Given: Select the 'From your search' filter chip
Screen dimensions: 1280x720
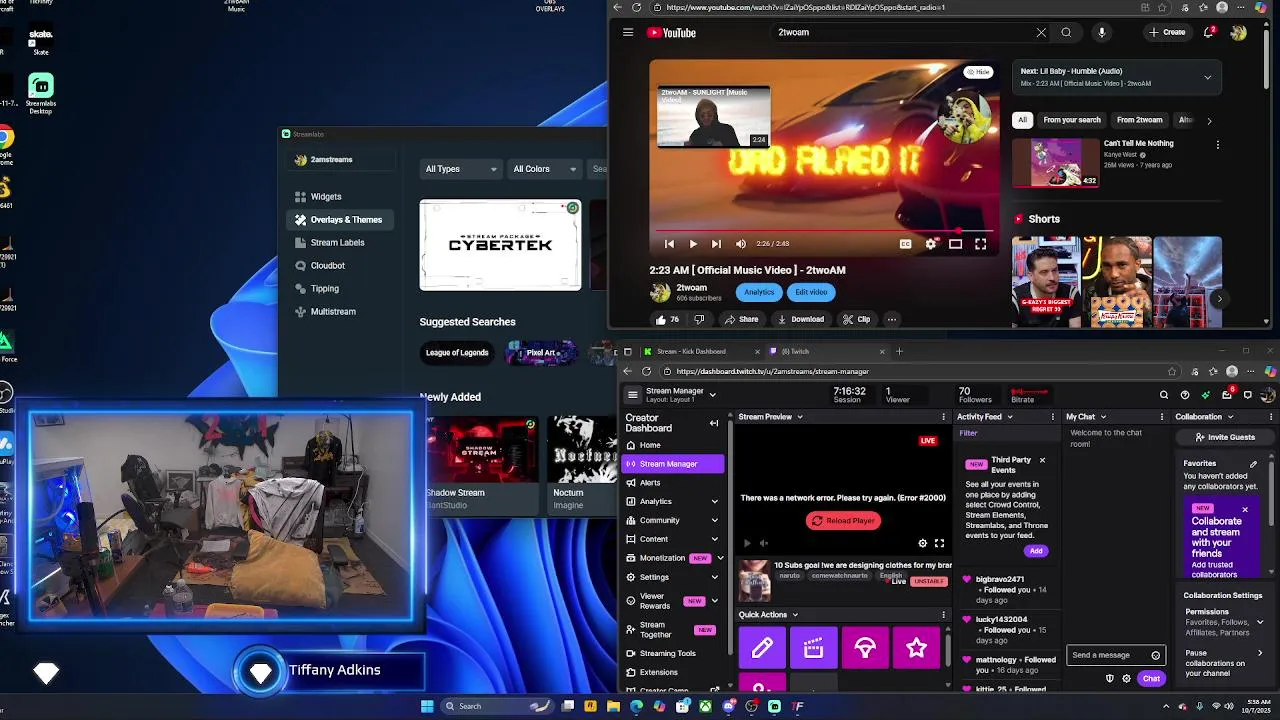Looking at the screenshot, I should click(1072, 120).
